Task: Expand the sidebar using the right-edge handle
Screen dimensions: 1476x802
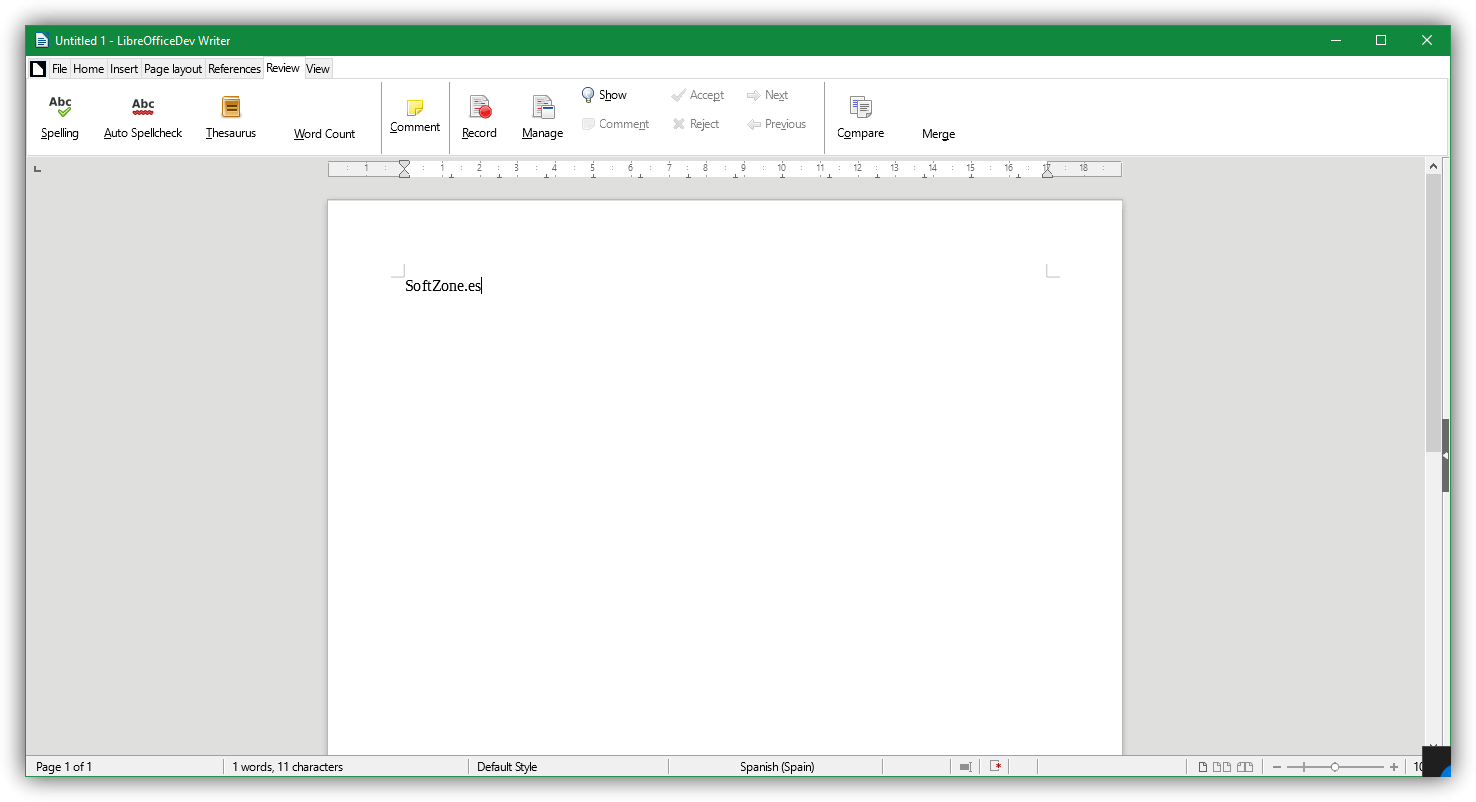Action: 1446,456
